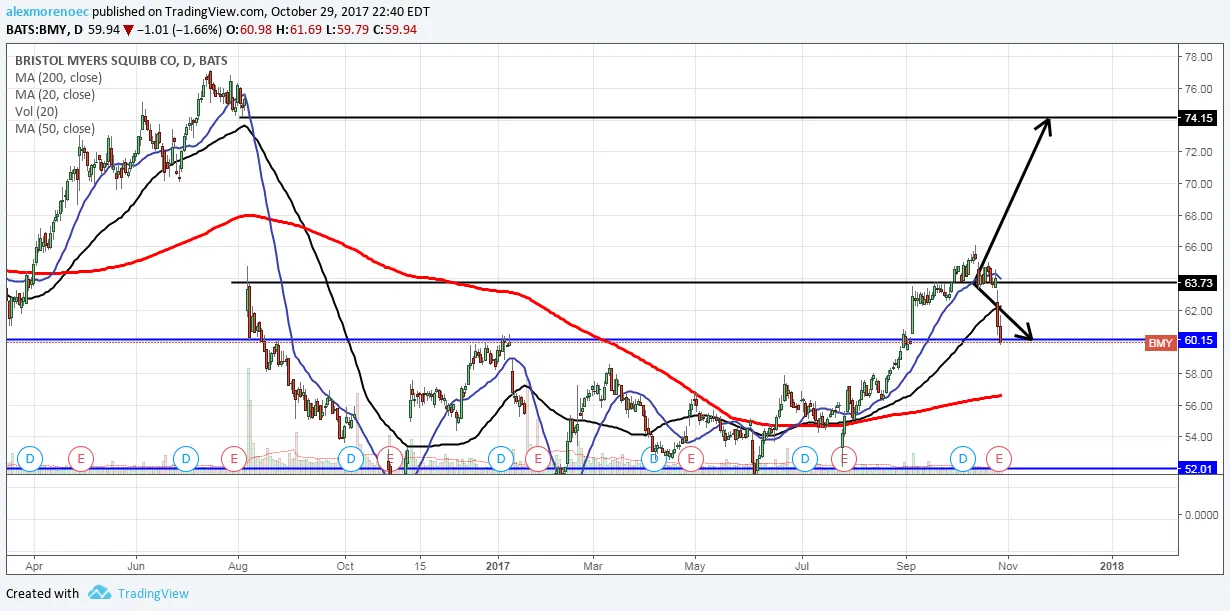Select the dividend marker at Jul 2017
This screenshot has height=611, width=1230.
pos(805,459)
